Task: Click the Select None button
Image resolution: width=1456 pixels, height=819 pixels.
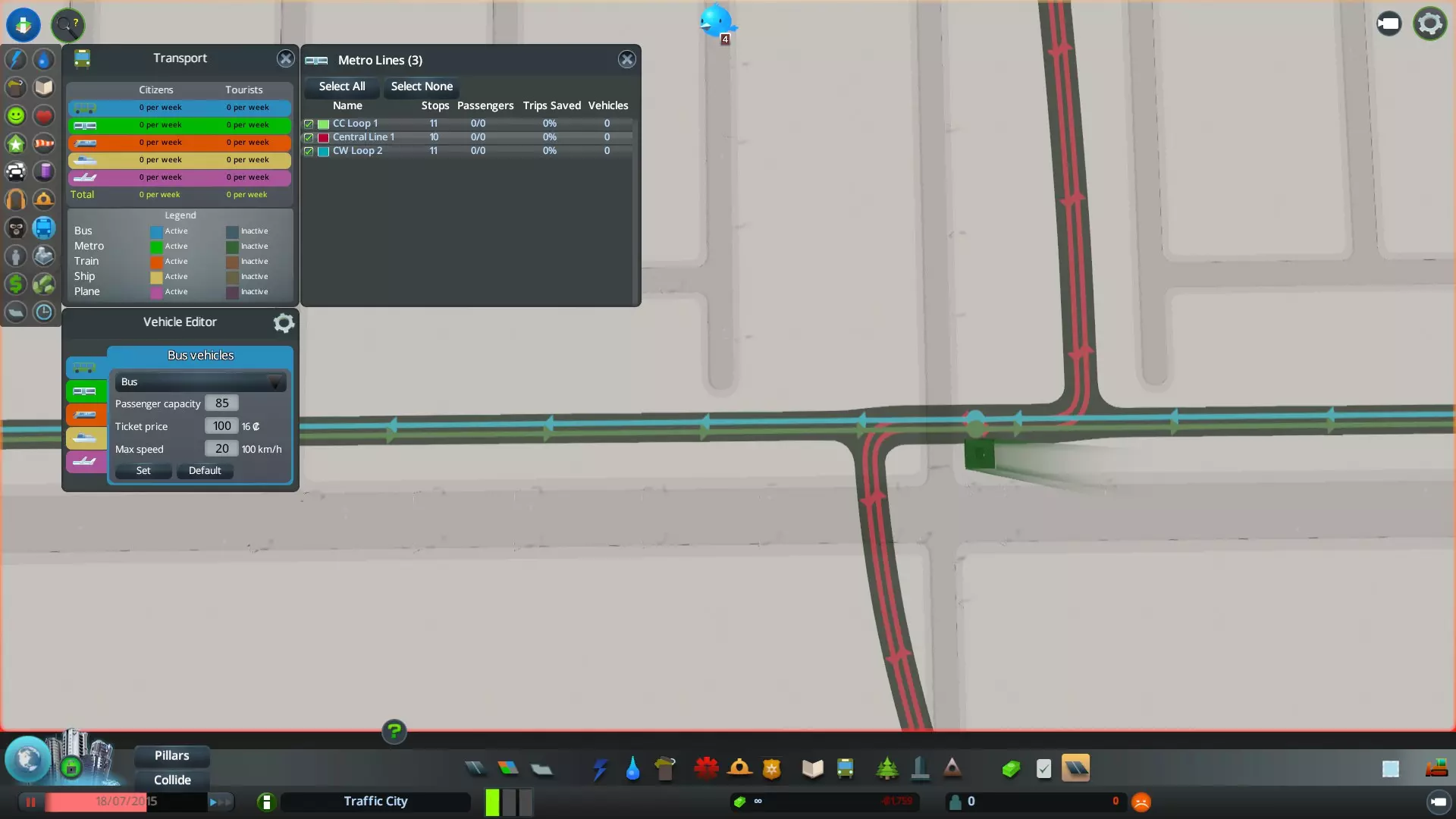Action: tap(422, 86)
